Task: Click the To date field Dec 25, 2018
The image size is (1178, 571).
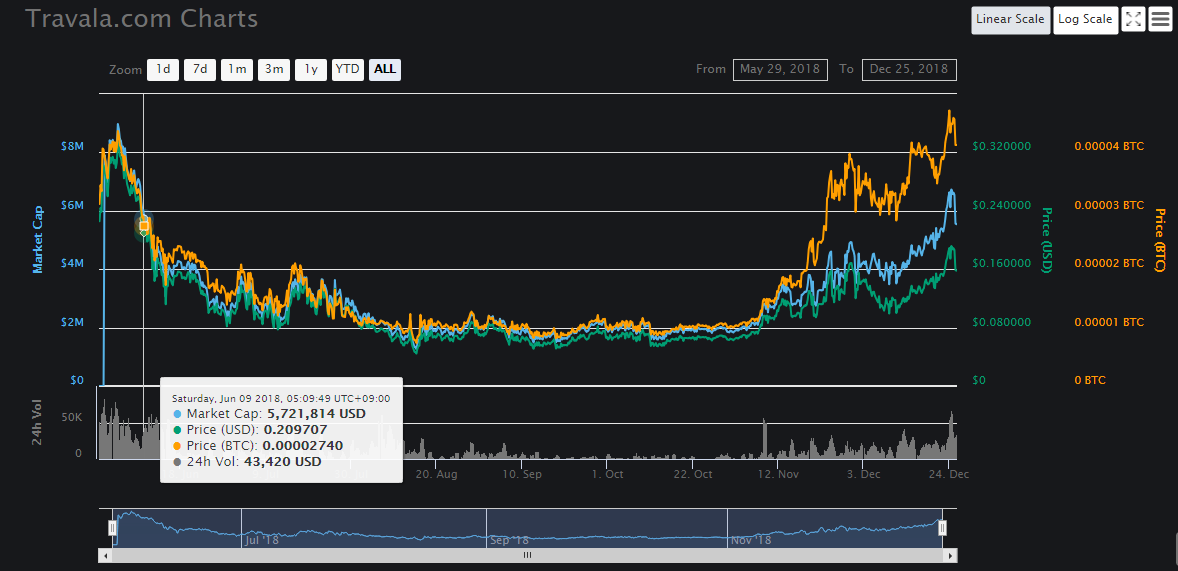Action: pos(909,69)
